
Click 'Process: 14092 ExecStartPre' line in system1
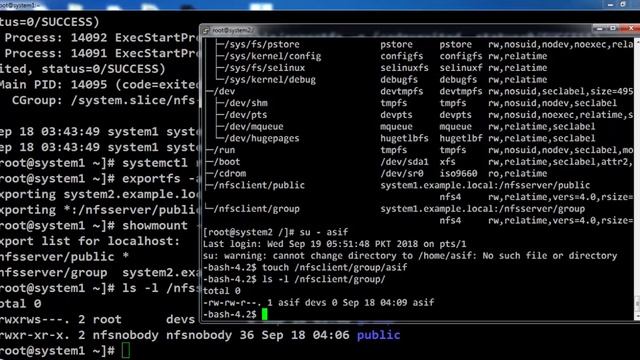click(102, 38)
